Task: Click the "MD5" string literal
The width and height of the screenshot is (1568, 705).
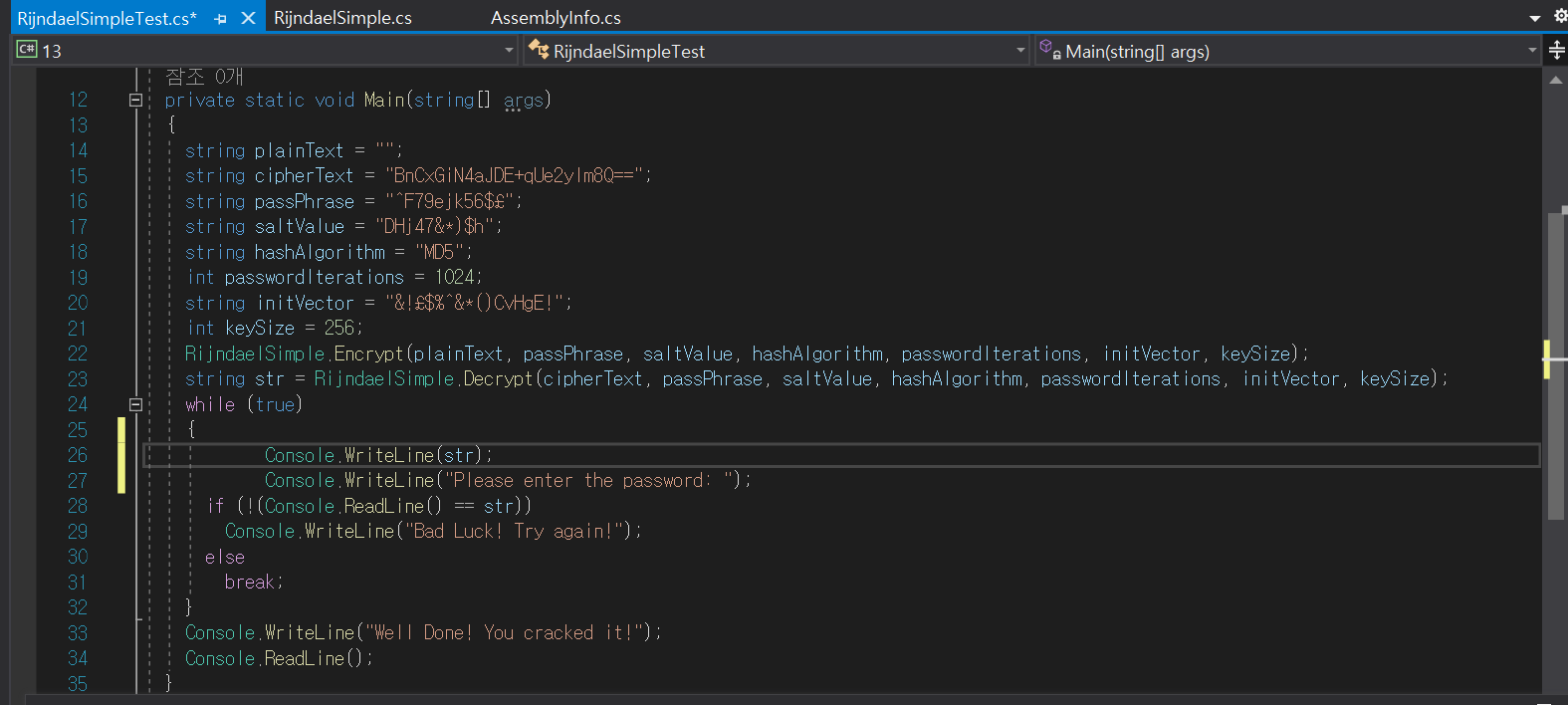Action: 439,252
